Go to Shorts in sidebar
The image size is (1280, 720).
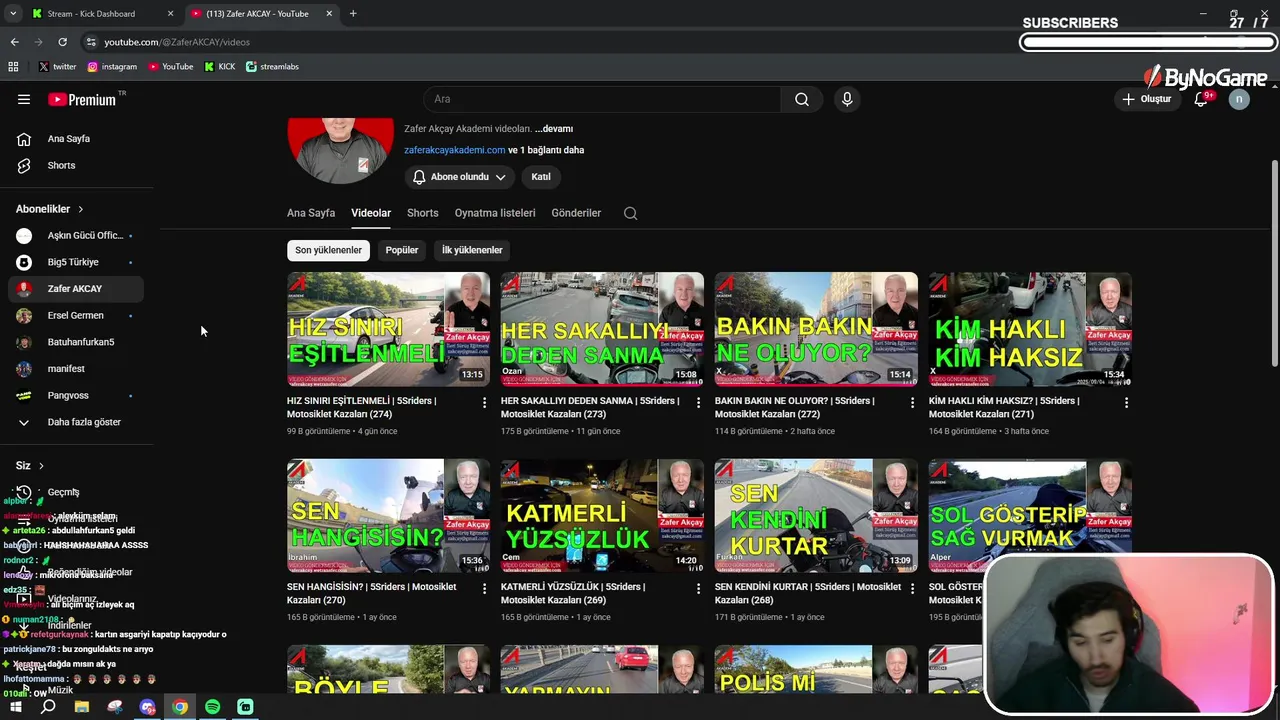coord(76,166)
